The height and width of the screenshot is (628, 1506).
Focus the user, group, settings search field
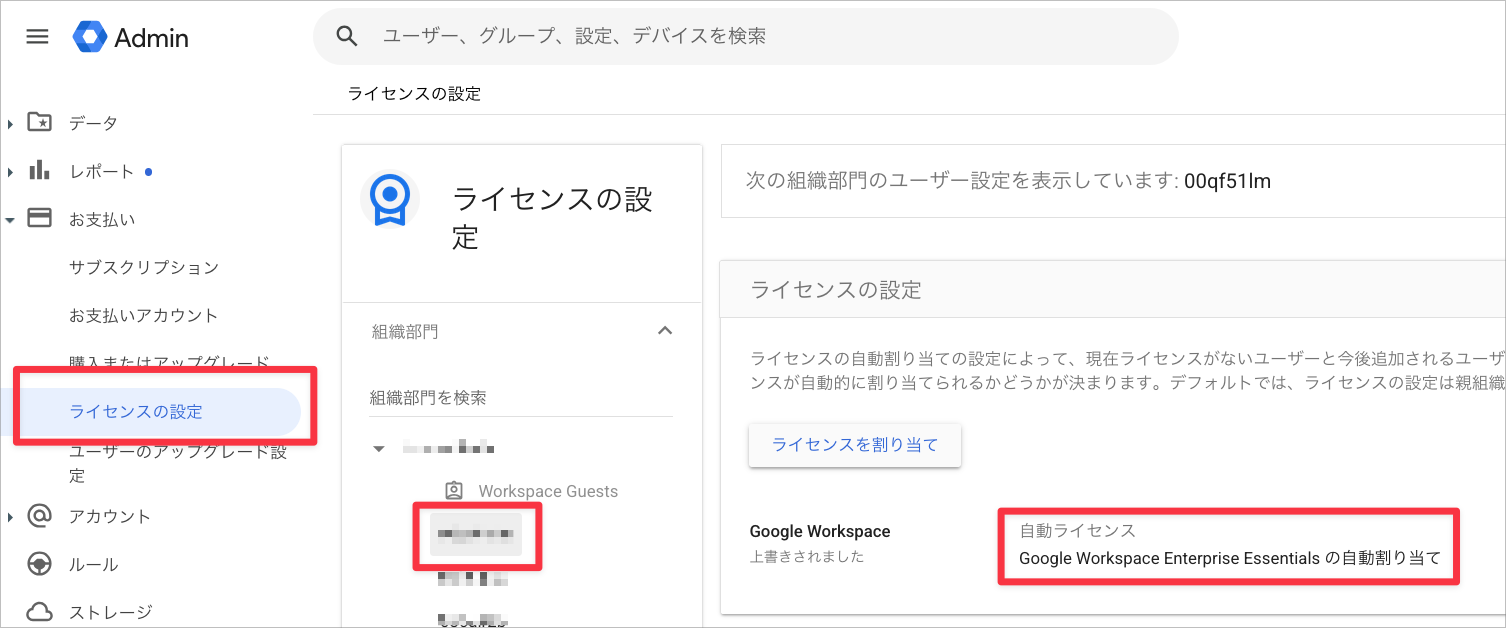click(746, 37)
